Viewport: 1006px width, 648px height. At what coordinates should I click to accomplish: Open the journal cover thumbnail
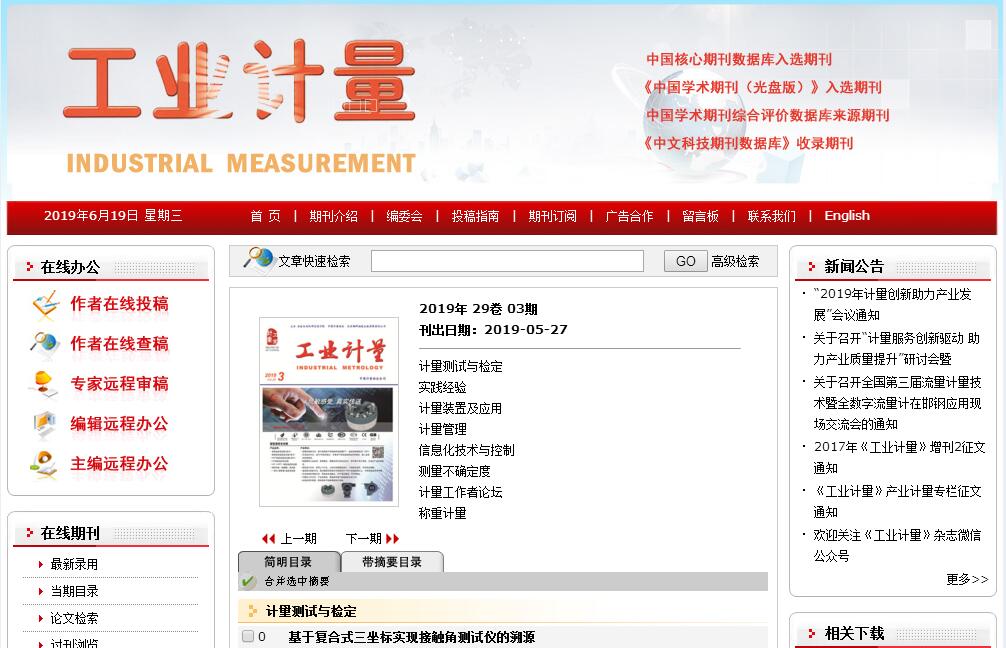[328, 411]
